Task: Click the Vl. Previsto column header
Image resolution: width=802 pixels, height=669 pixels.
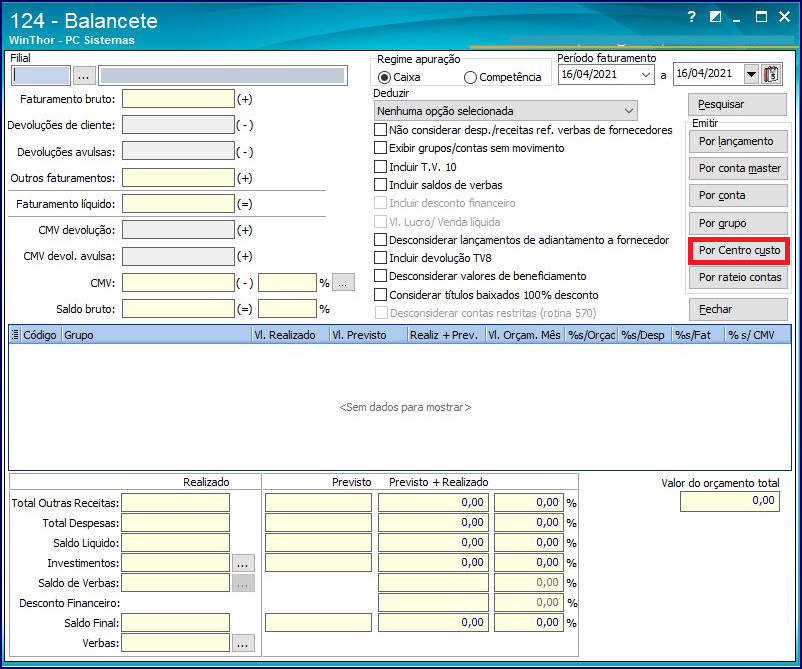Action: tap(368, 335)
